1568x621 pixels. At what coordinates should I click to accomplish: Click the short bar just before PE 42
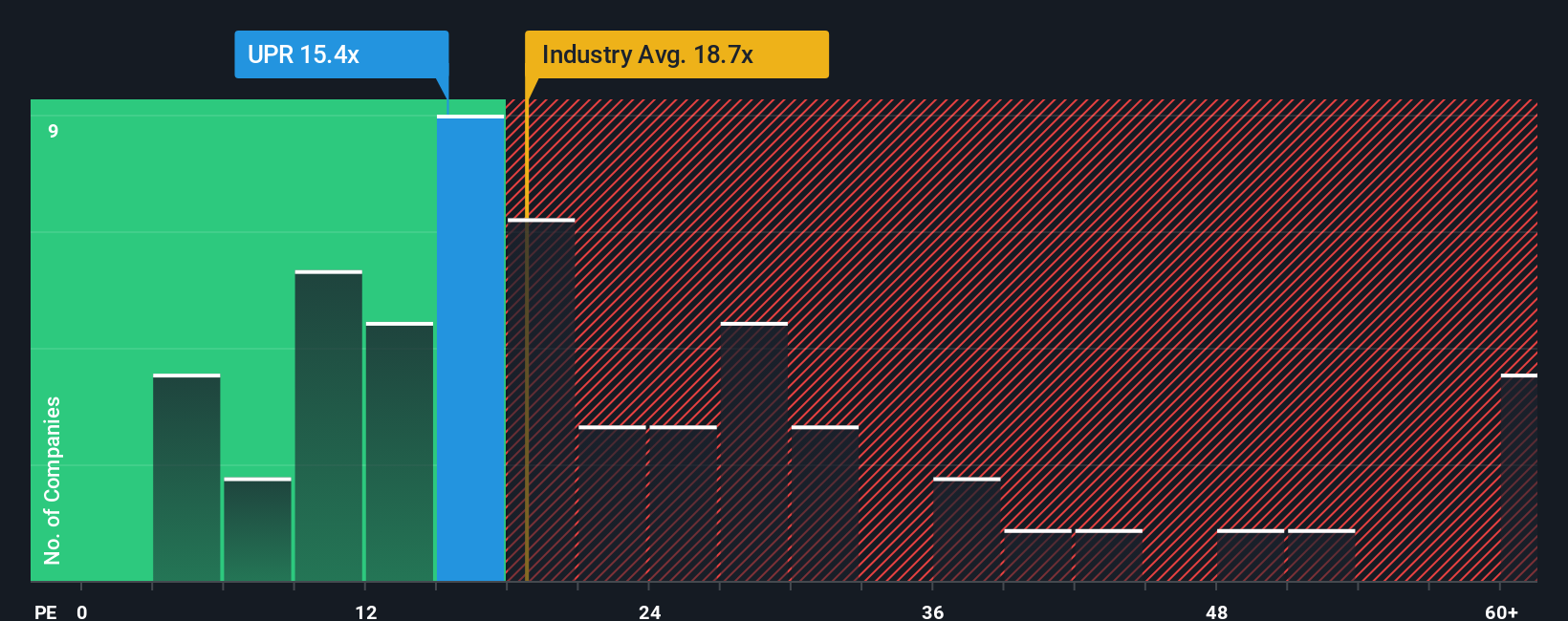1037,555
